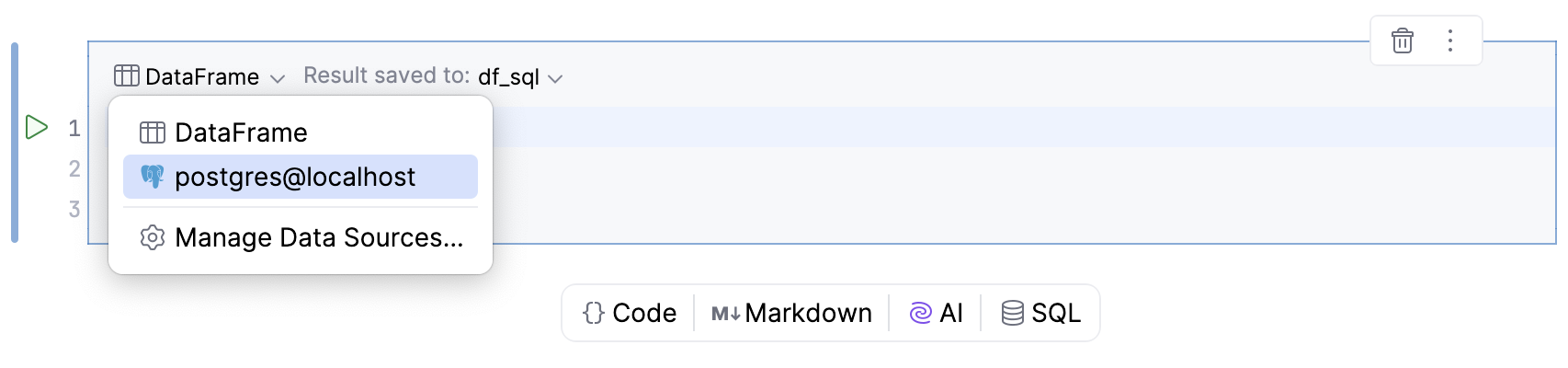The height and width of the screenshot is (368, 1568).
Task: Click the table icon in the cell header
Action: coord(127,75)
